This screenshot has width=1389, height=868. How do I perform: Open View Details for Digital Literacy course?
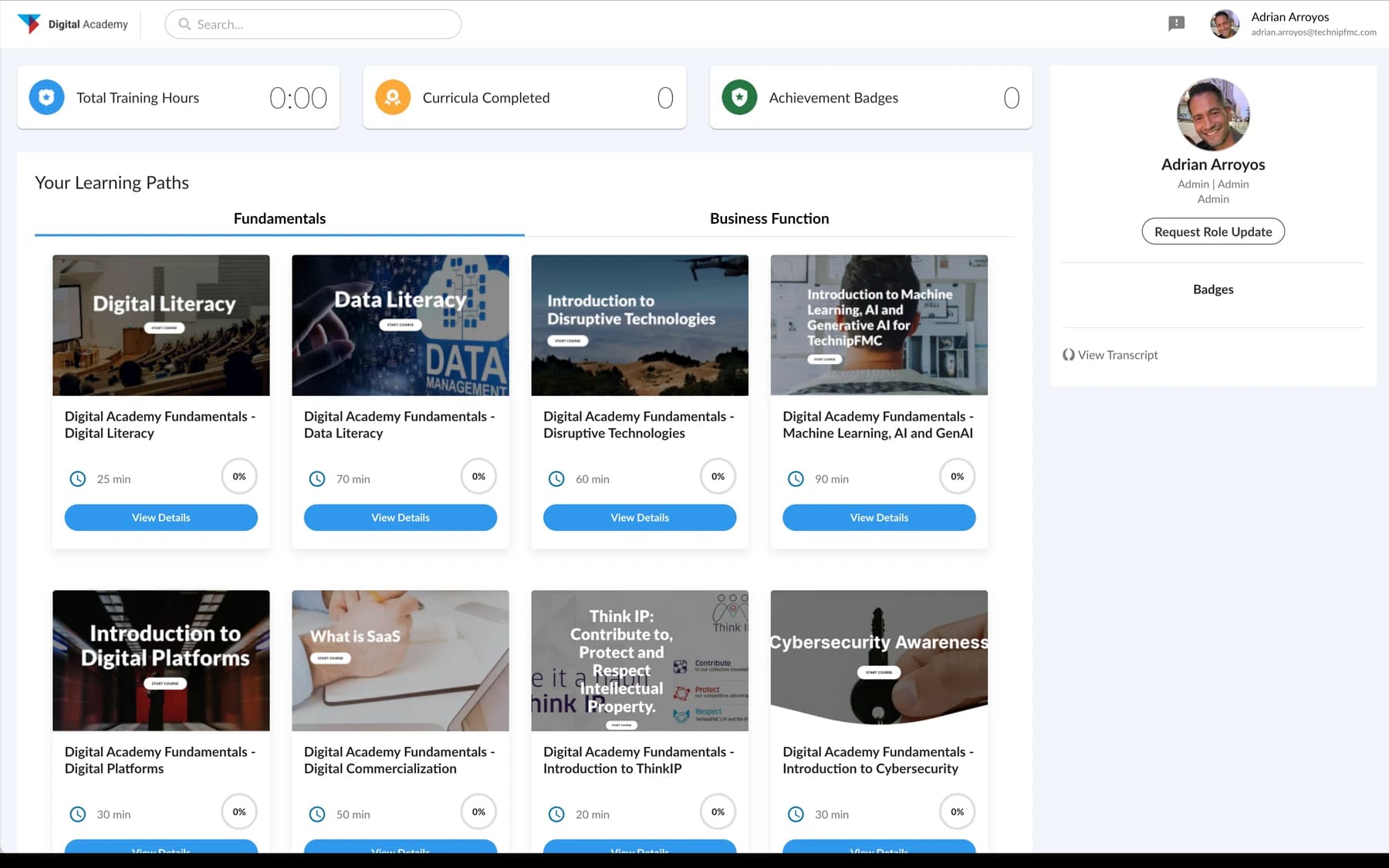click(161, 517)
